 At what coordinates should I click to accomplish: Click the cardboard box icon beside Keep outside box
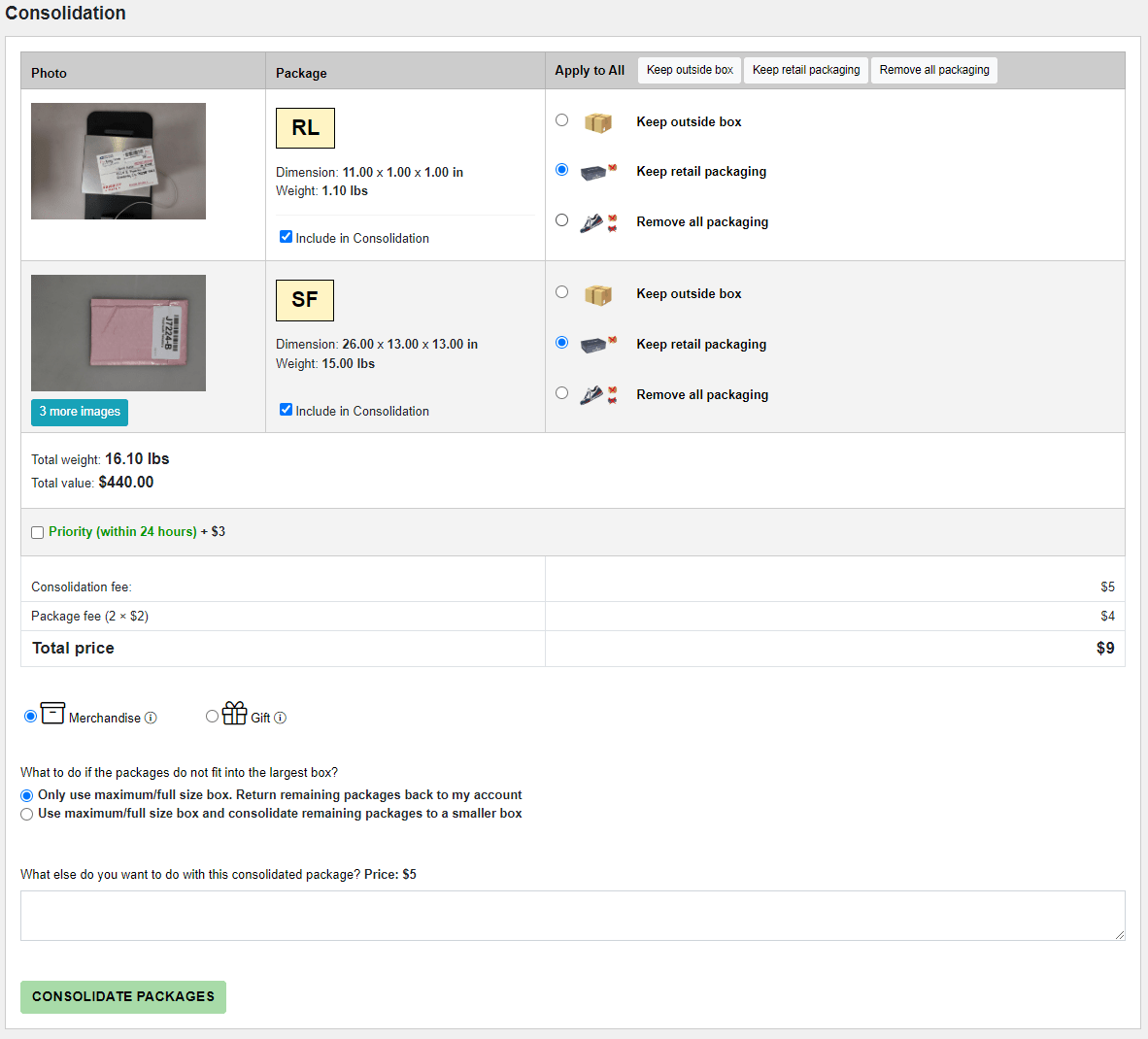pyautogui.click(x=599, y=120)
